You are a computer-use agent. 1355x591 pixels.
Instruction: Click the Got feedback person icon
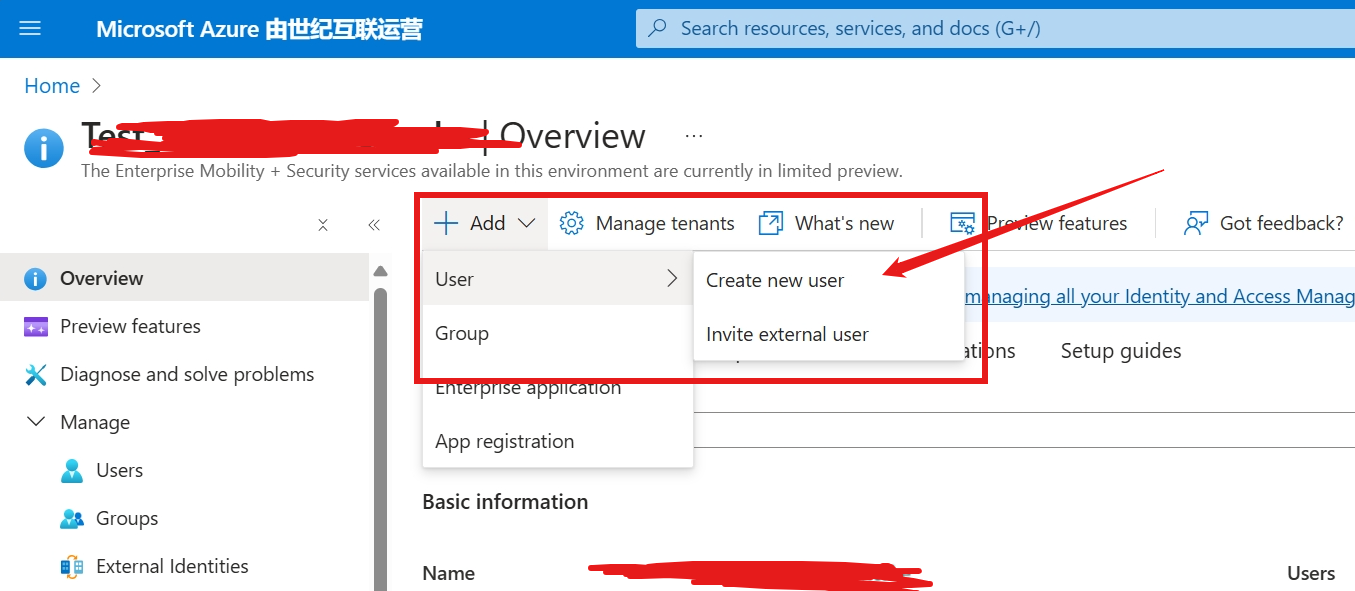click(1196, 223)
